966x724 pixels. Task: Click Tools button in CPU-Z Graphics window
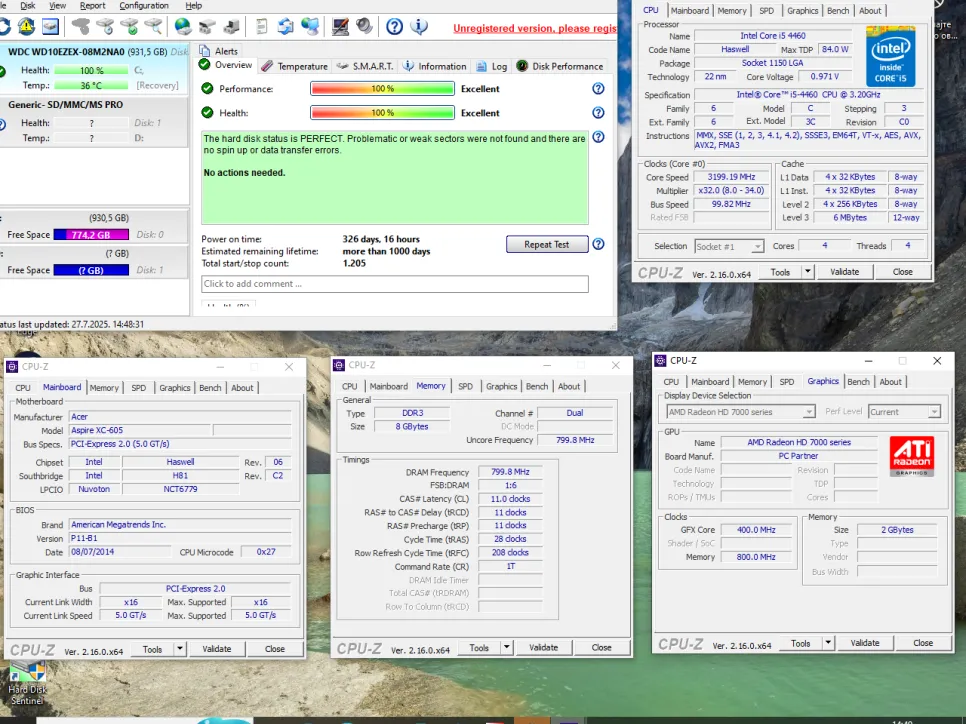(x=800, y=643)
